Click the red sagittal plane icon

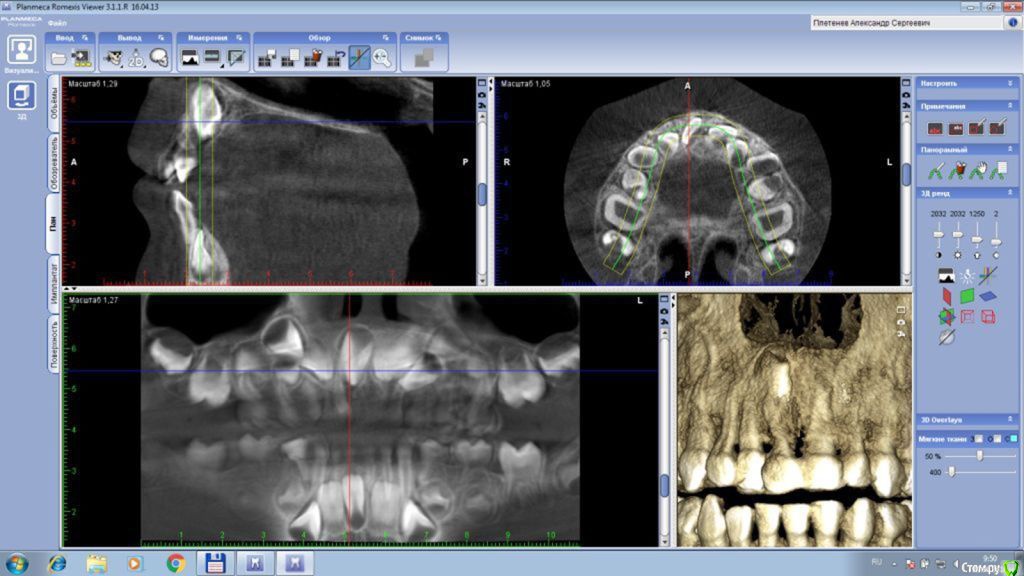(946, 296)
